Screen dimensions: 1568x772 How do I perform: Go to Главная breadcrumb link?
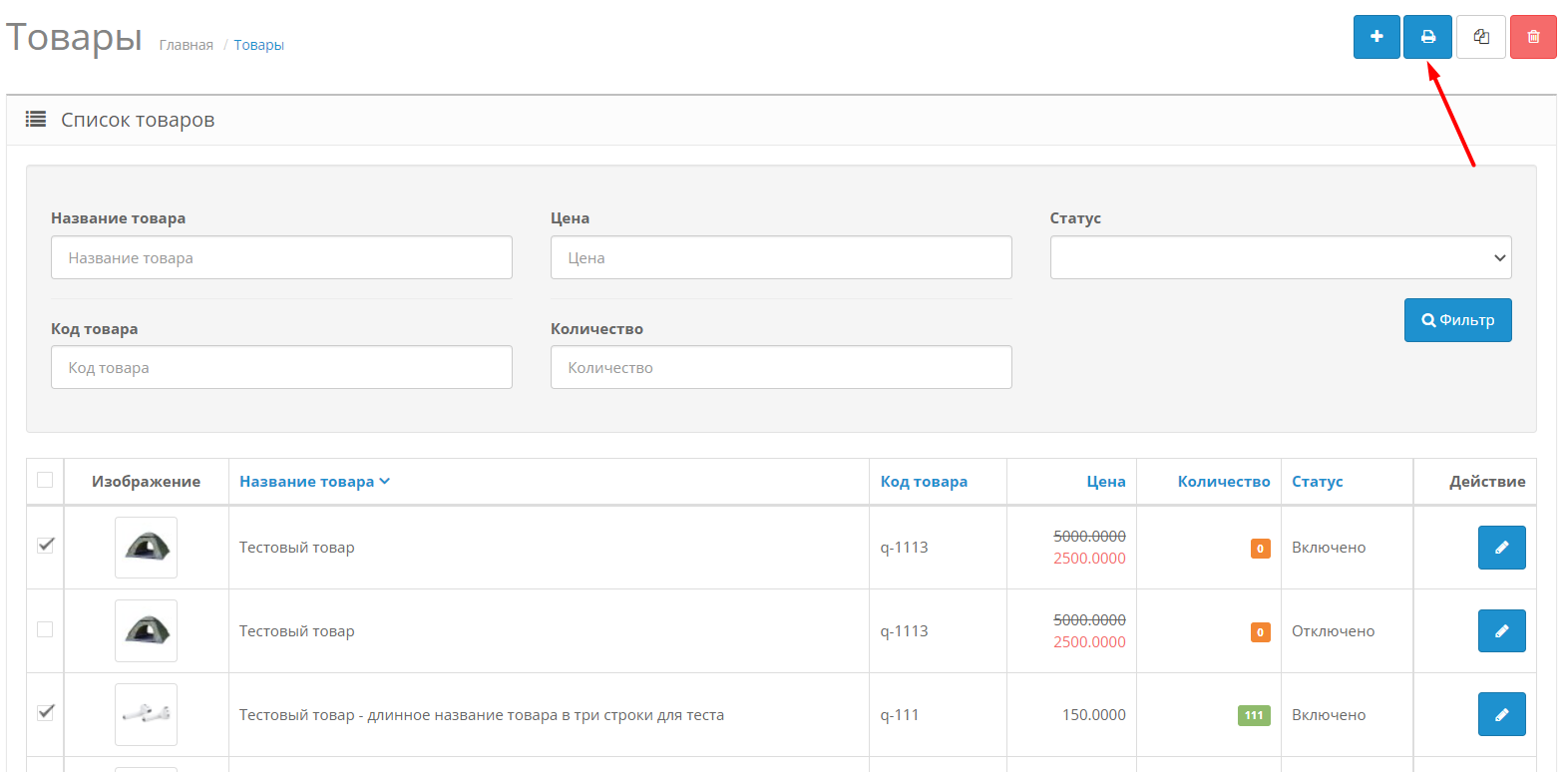coord(187,45)
